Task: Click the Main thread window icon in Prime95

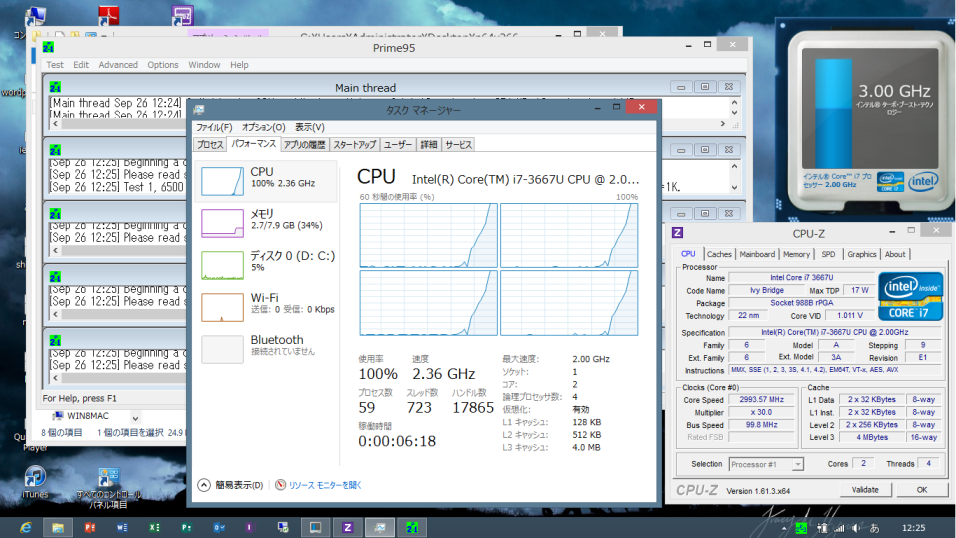Action: click(x=55, y=87)
